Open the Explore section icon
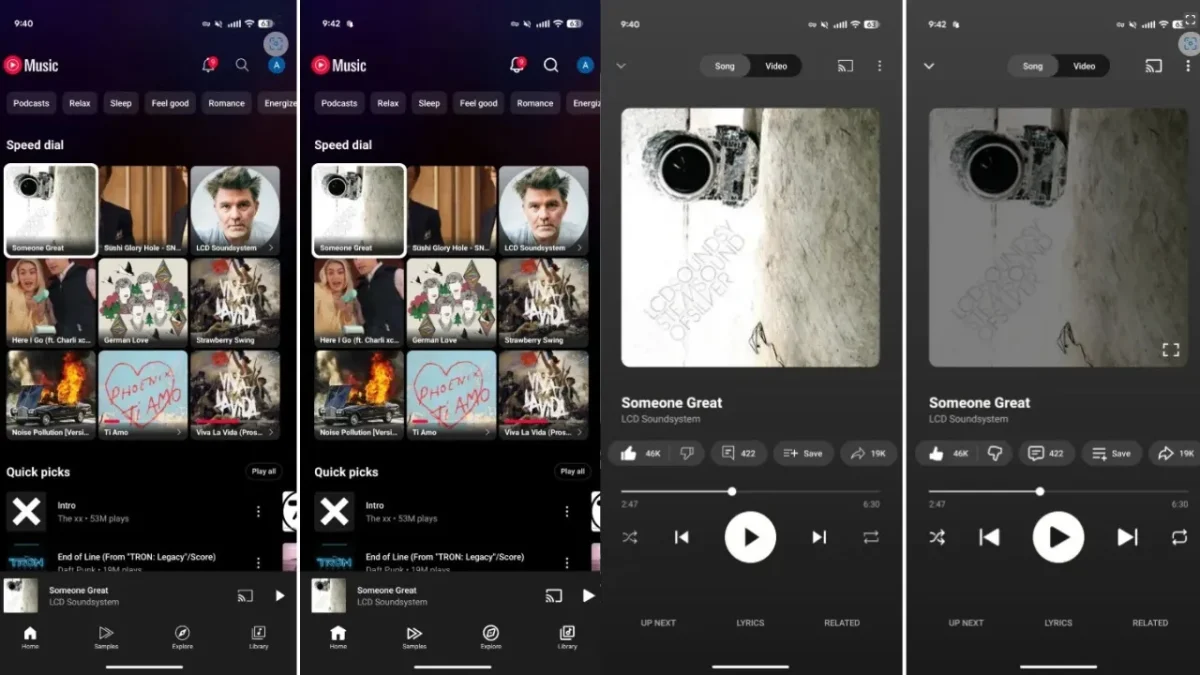The width and height of the screenshot is (1200, 675). (x=182, y=633)
